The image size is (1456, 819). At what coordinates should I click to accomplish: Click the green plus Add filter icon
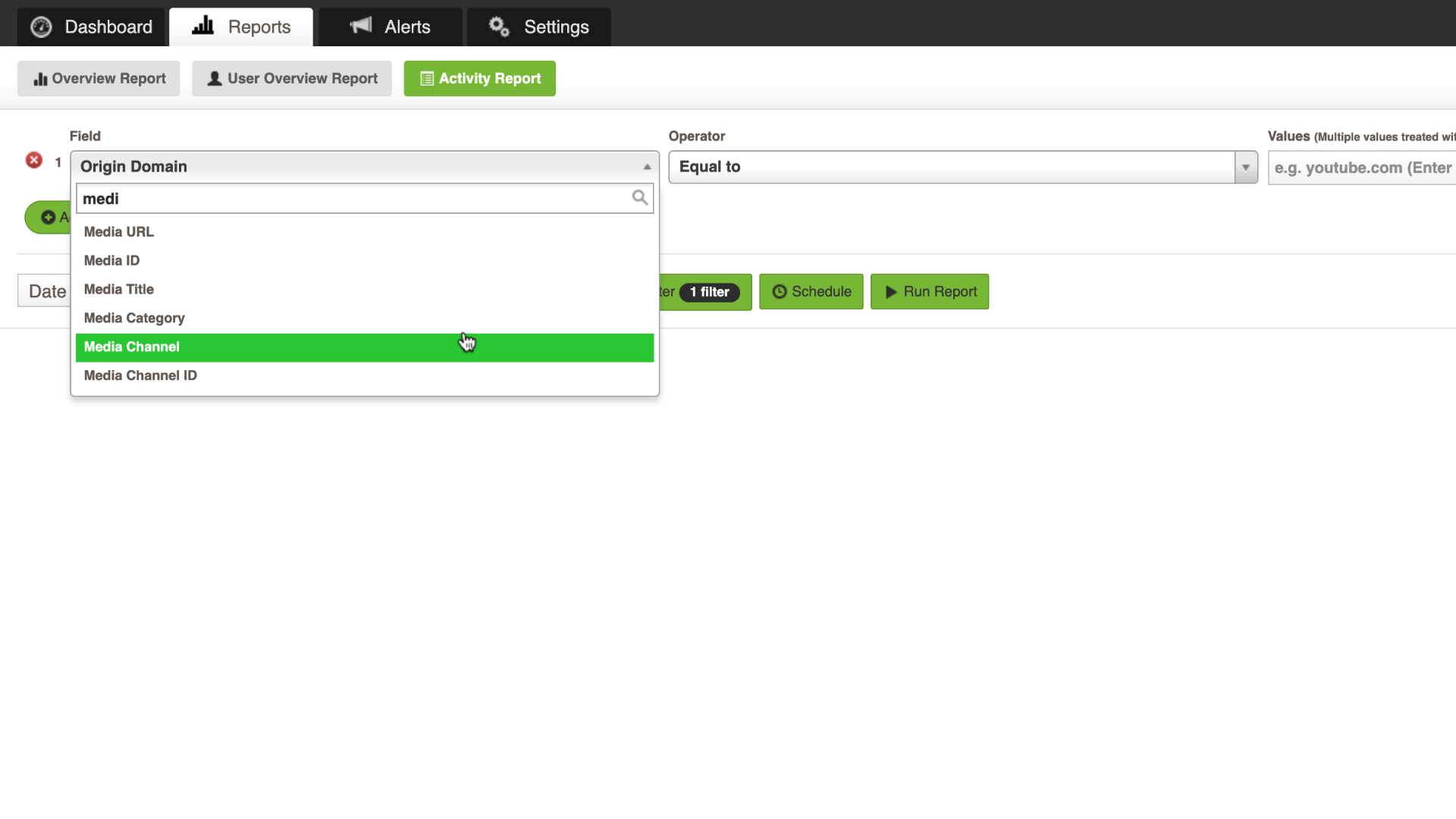[x=47, y=217]
